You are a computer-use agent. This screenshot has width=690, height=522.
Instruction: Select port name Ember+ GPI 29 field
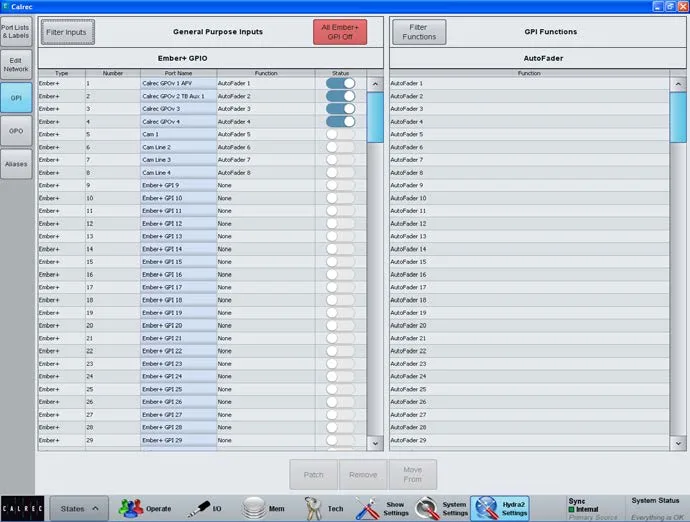click(178, 440)
